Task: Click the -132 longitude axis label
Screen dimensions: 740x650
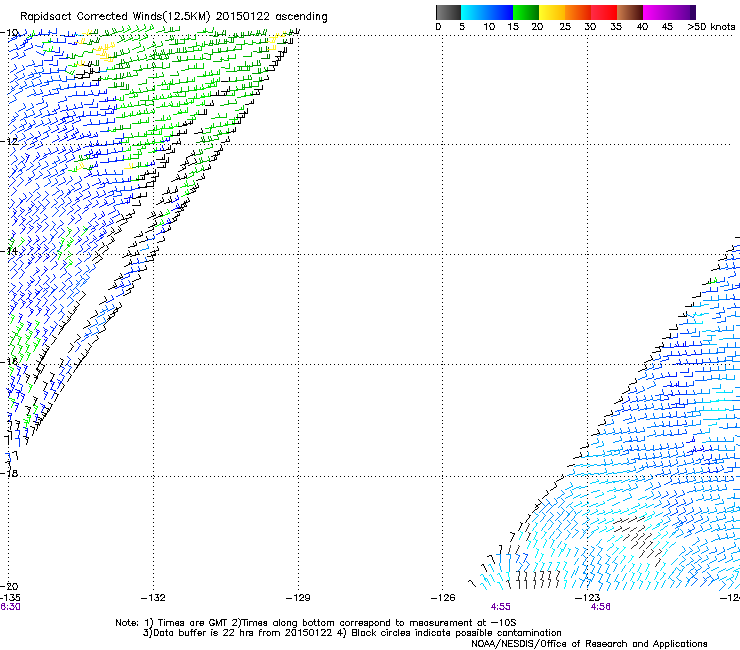Action: [x=153, y=598]
